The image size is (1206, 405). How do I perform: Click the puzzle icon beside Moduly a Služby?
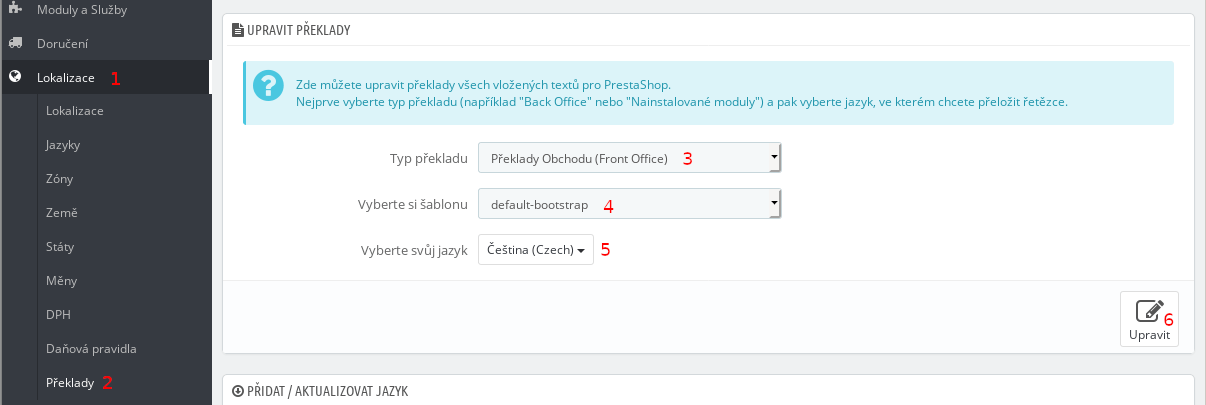tap(15, 9)
